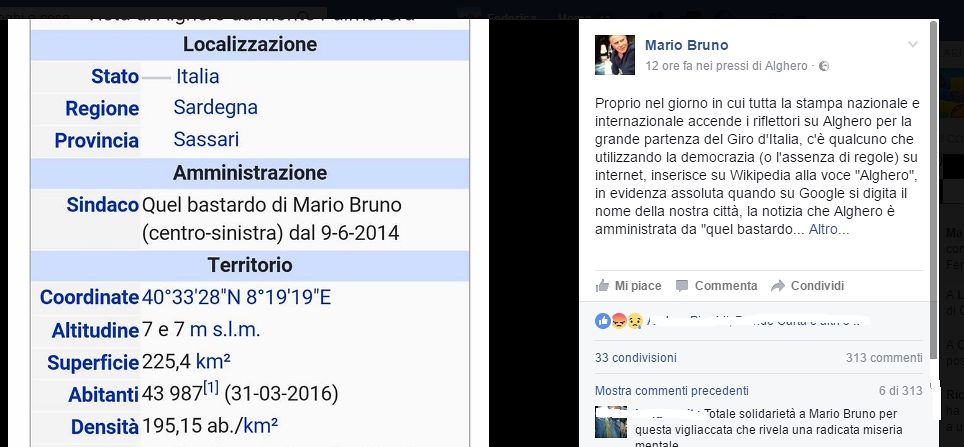Viewport: 964px width, 447px height.
Task: Click the post panel vertical scrollbar
Action: (x=934, y=191)
